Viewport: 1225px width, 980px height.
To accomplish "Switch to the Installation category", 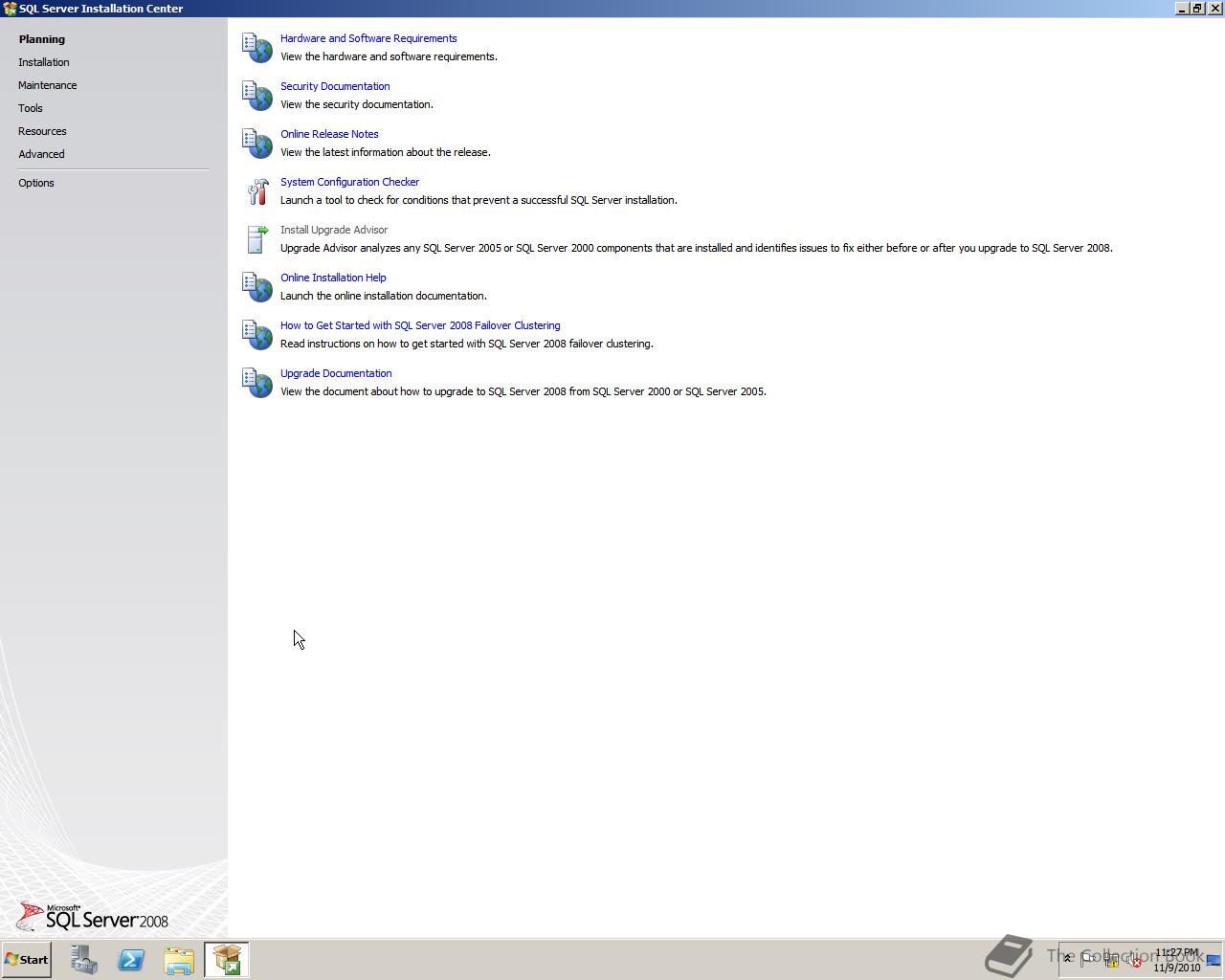I will [44, 62].
